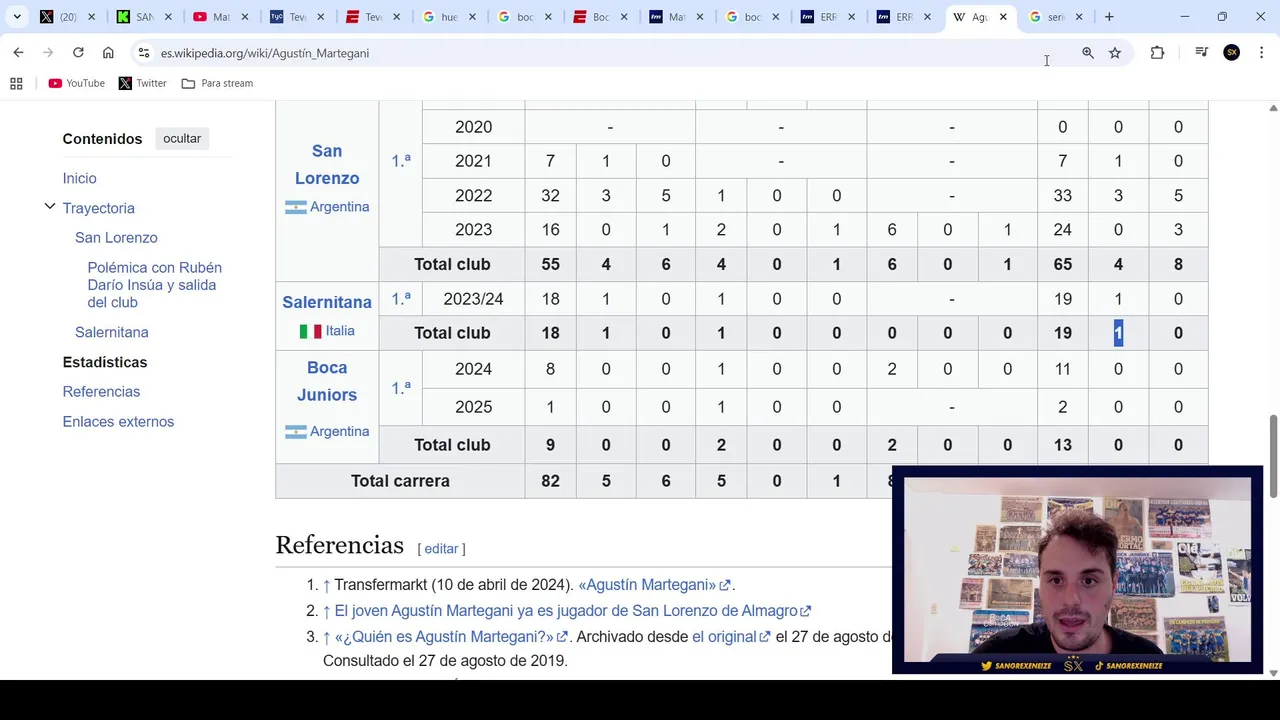
Task: Click the Italia country link
Action: (340, 330)
